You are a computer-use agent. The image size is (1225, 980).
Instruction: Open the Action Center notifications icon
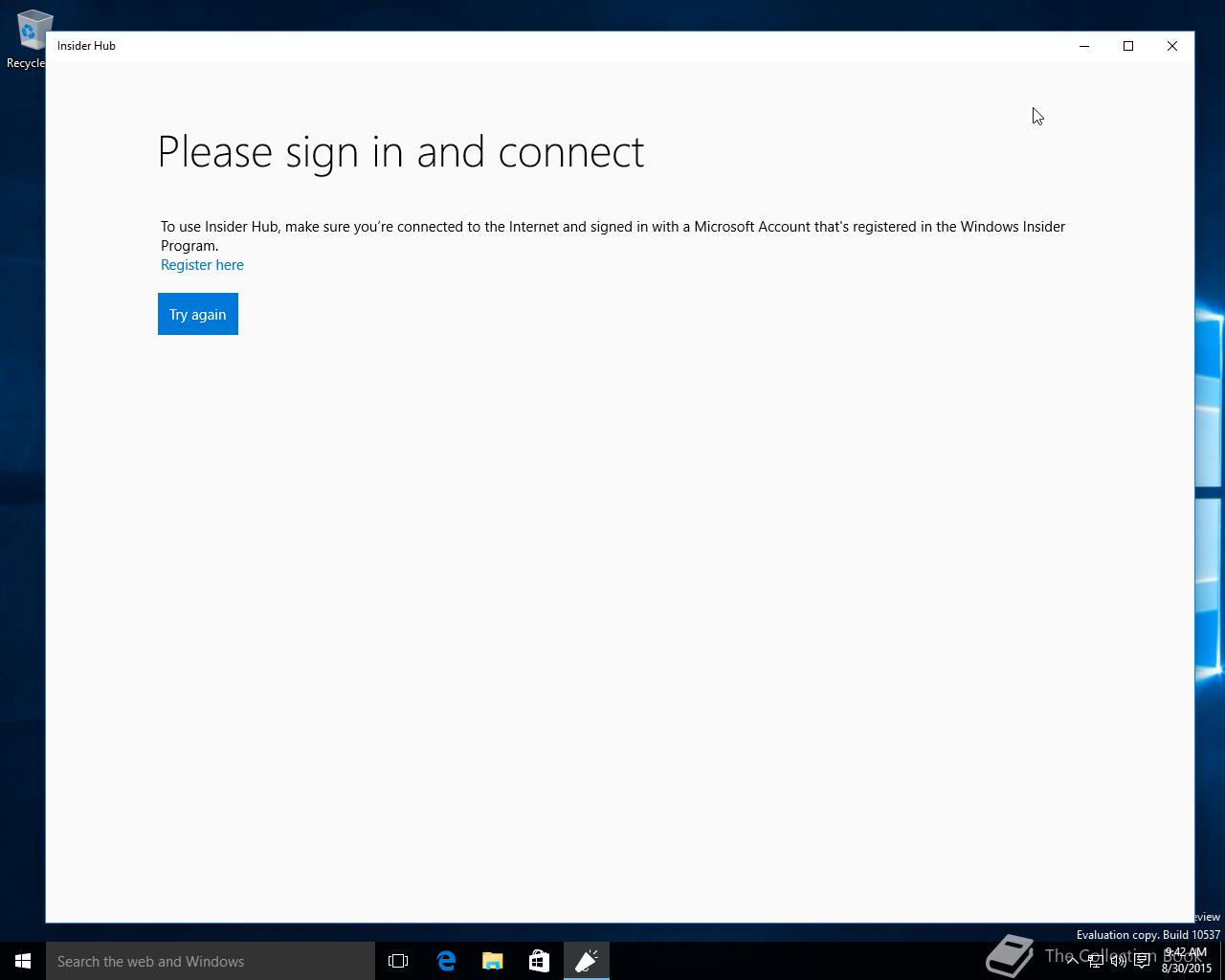pos(1142,961)
